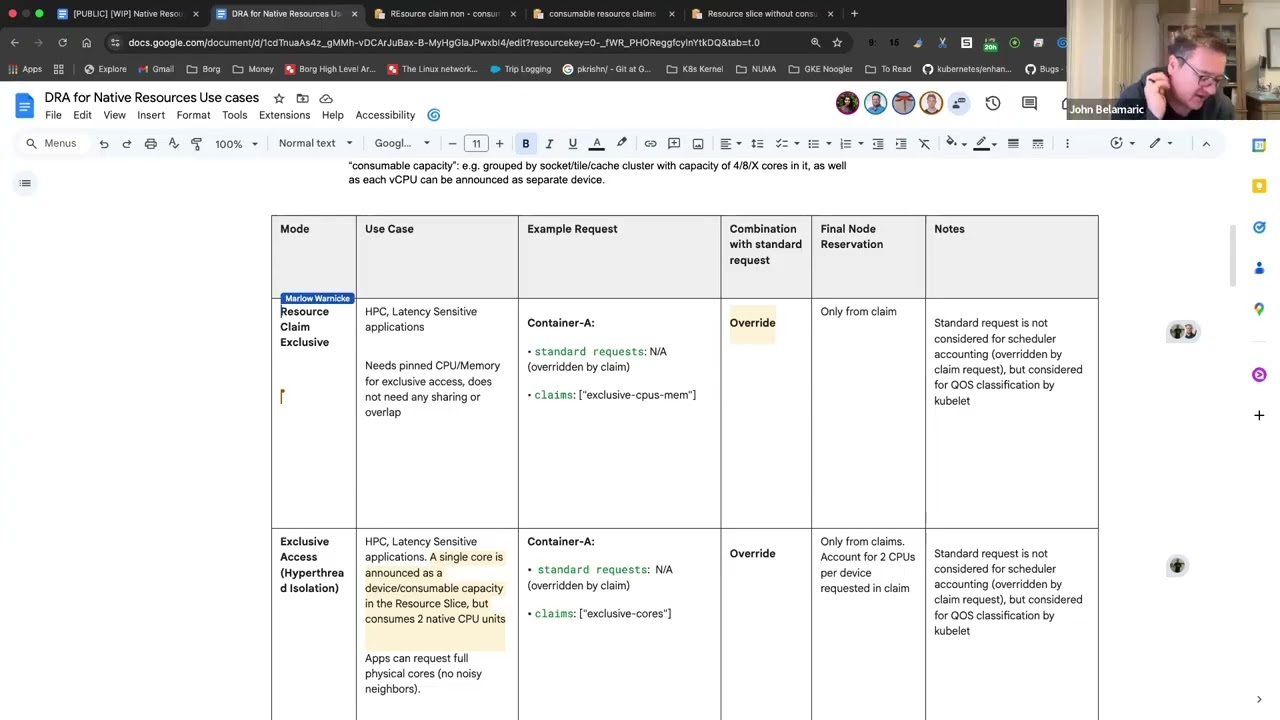This screenshot has height=720, width=1280.
Task: Redo the last action
Action: pyautogui.click(x=127, y=144)
